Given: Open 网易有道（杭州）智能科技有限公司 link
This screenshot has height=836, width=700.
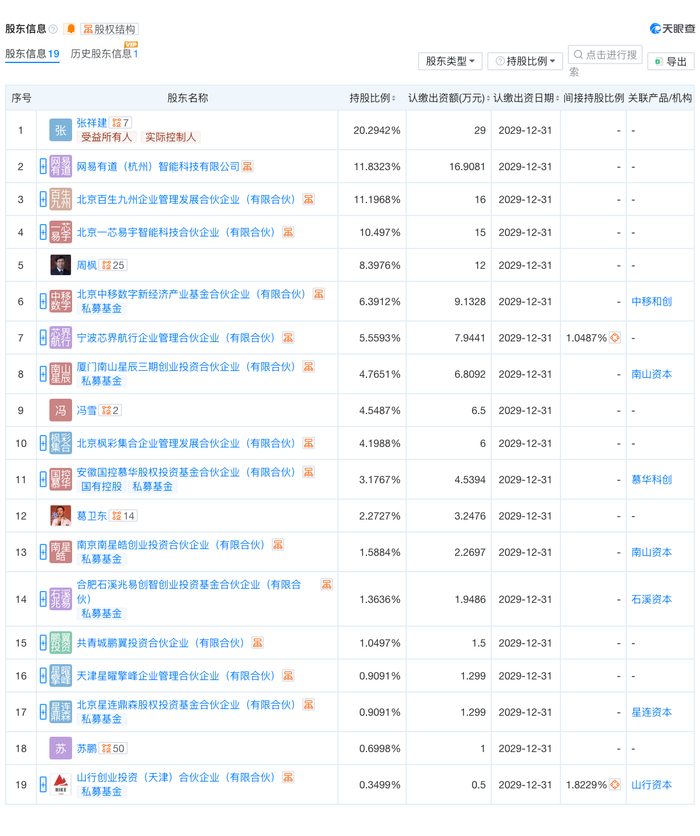Looking at the screenshot, I should pos(158,166).
